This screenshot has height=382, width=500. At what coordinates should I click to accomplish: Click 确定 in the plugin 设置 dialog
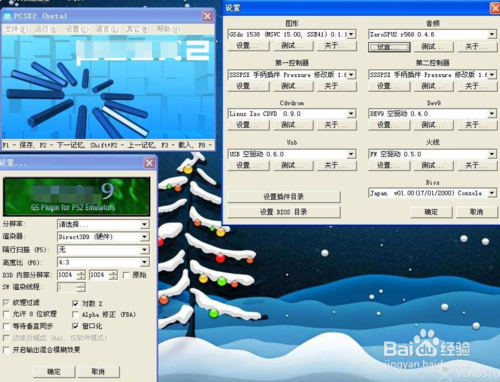(x=431, y=212)
